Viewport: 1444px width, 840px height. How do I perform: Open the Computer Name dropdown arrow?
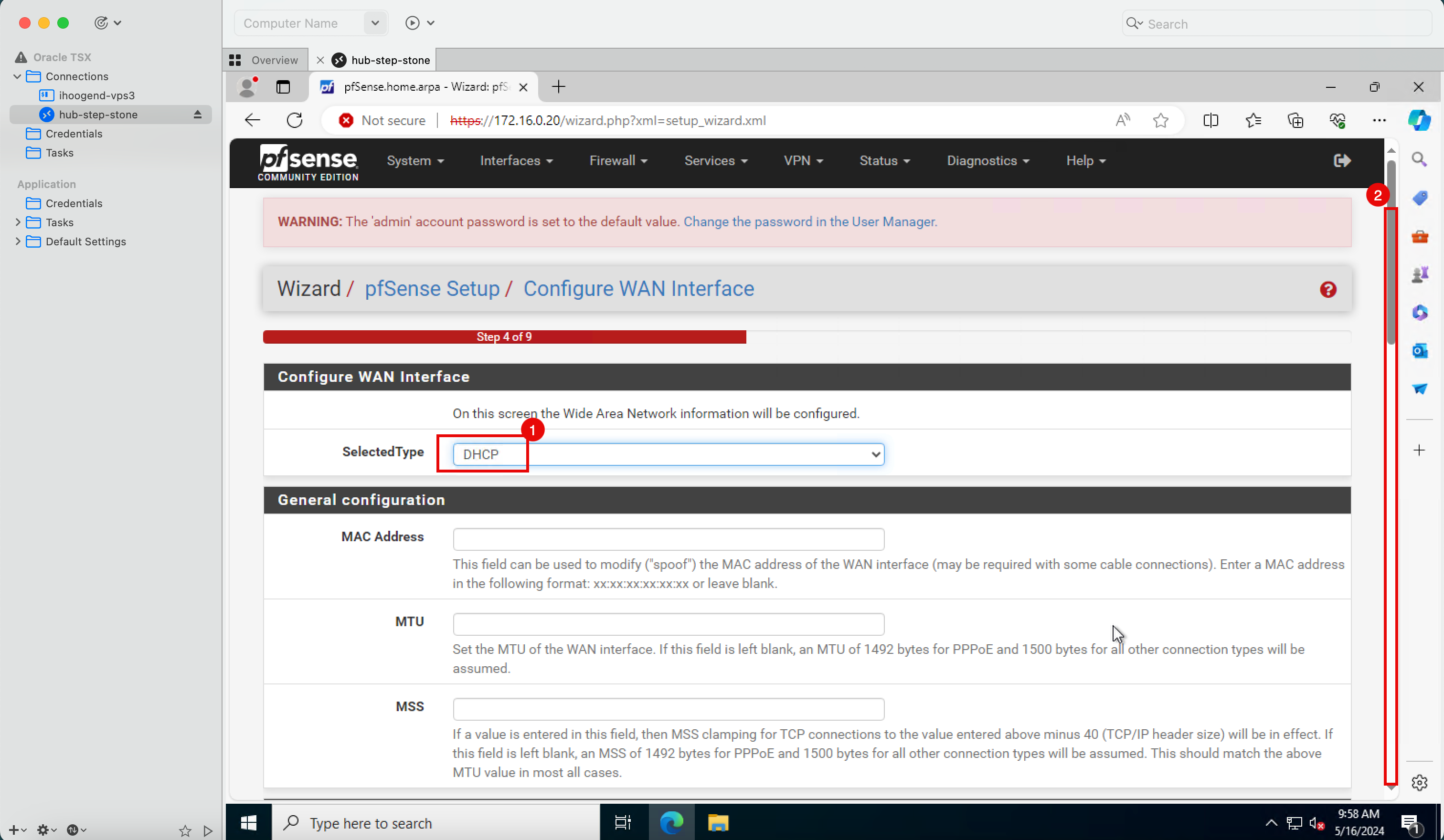[x=375, y=23]
